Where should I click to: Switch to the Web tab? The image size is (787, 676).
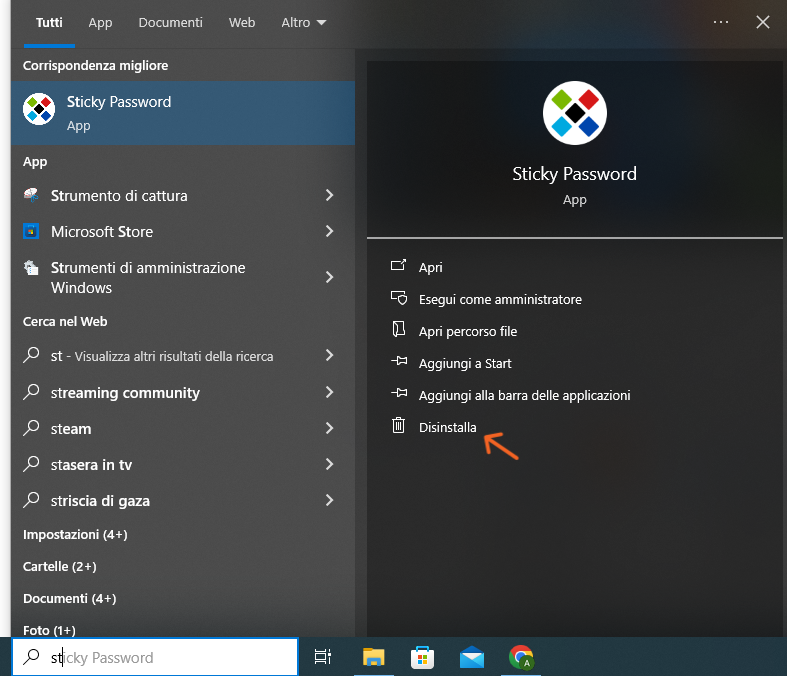(x=242, y=23)
